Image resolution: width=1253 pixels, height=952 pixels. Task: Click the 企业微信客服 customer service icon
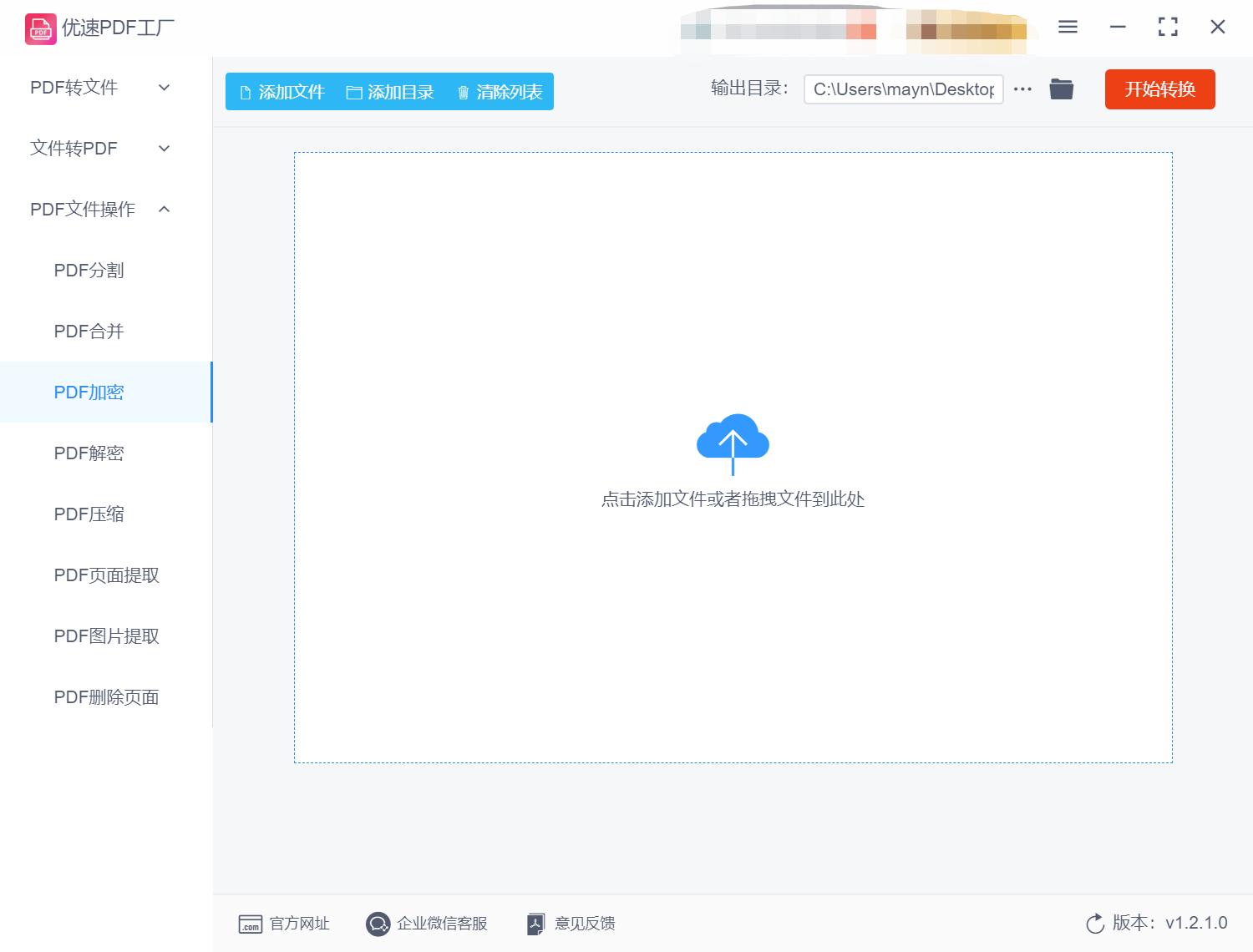[378, 924]
